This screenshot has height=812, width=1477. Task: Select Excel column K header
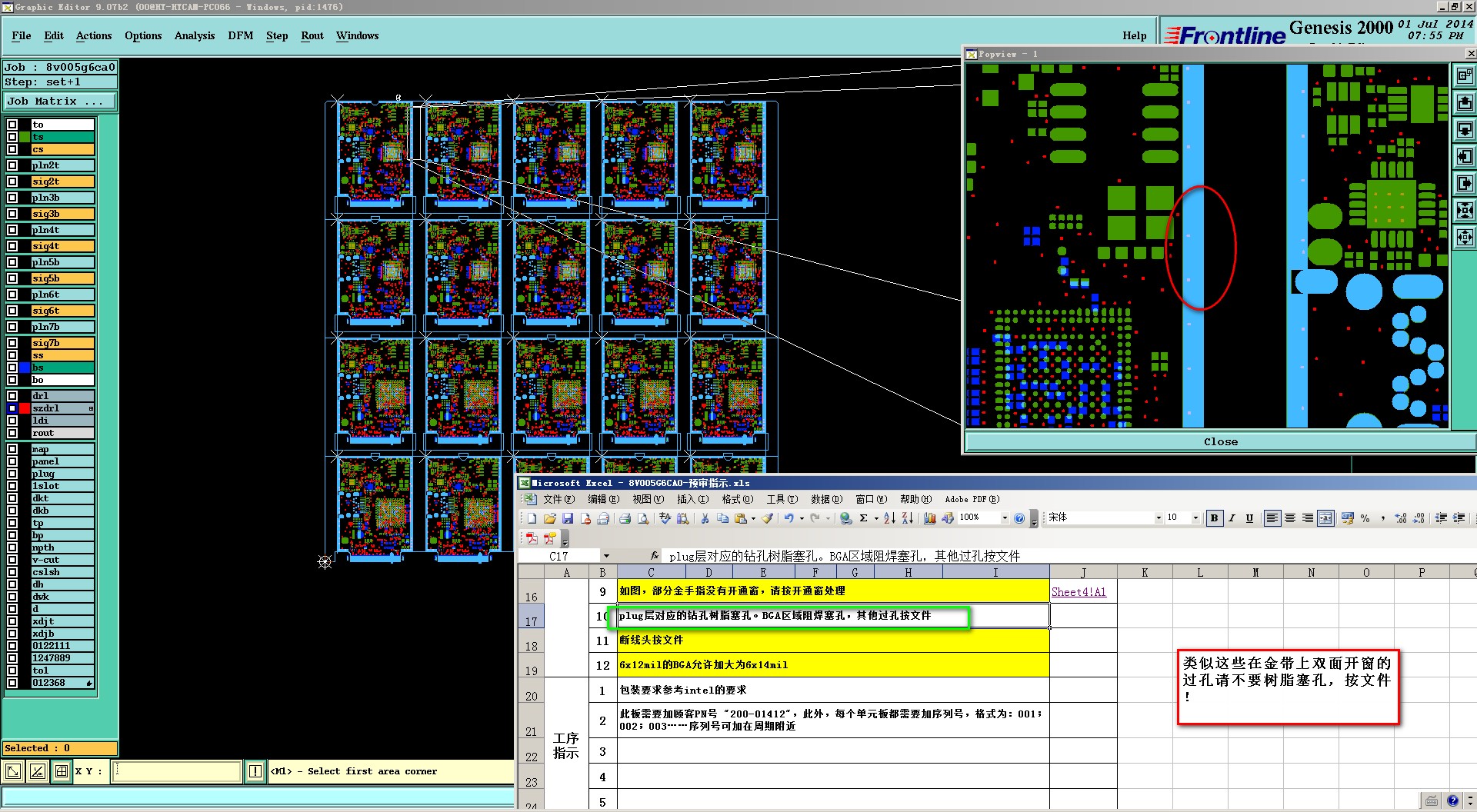point(1145,572)
